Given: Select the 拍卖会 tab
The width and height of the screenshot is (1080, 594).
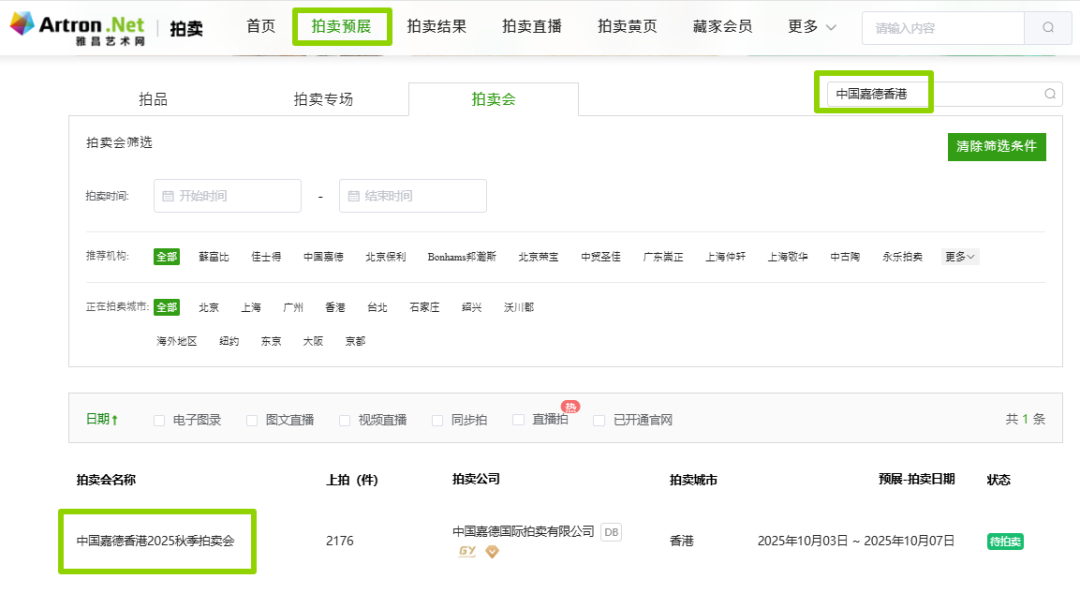Looking at the screenshot, I should pyautogui.click(x=493, y=99).
